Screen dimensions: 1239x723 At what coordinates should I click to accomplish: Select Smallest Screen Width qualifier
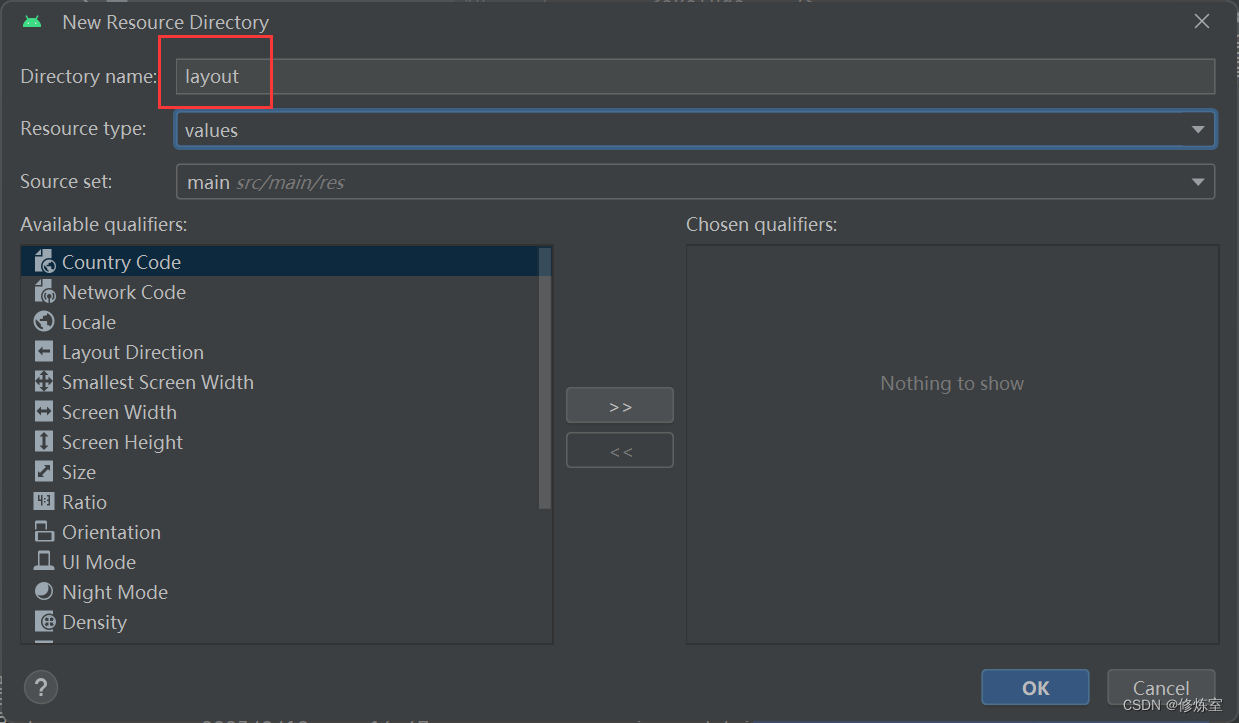(x=280, y=382)
